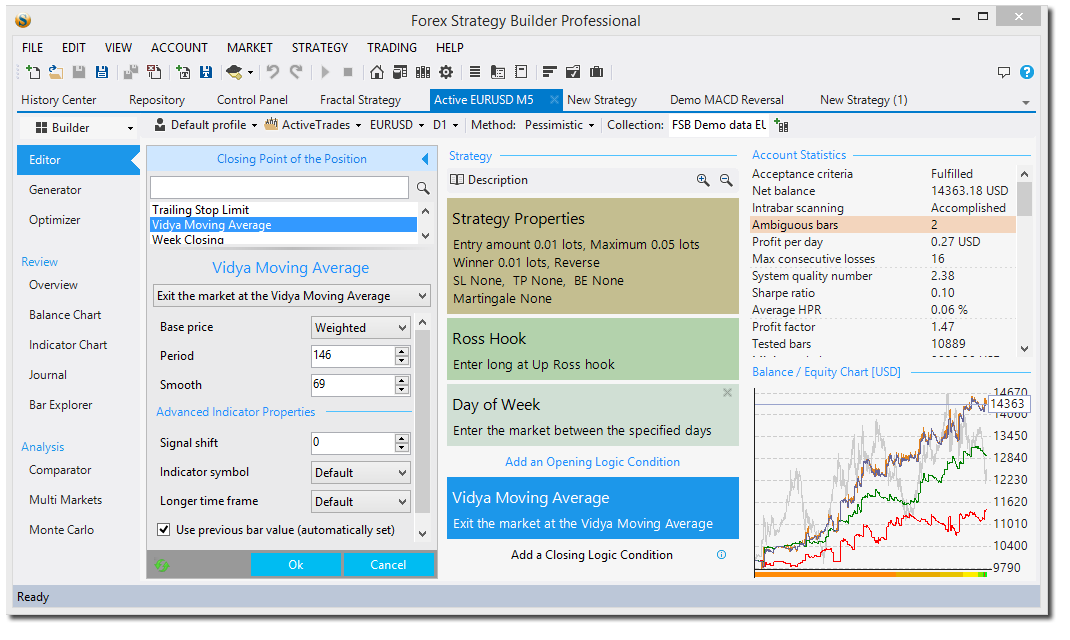Create a new strategy with toolbar icon

pyautogui.click(x=33, y=72)
